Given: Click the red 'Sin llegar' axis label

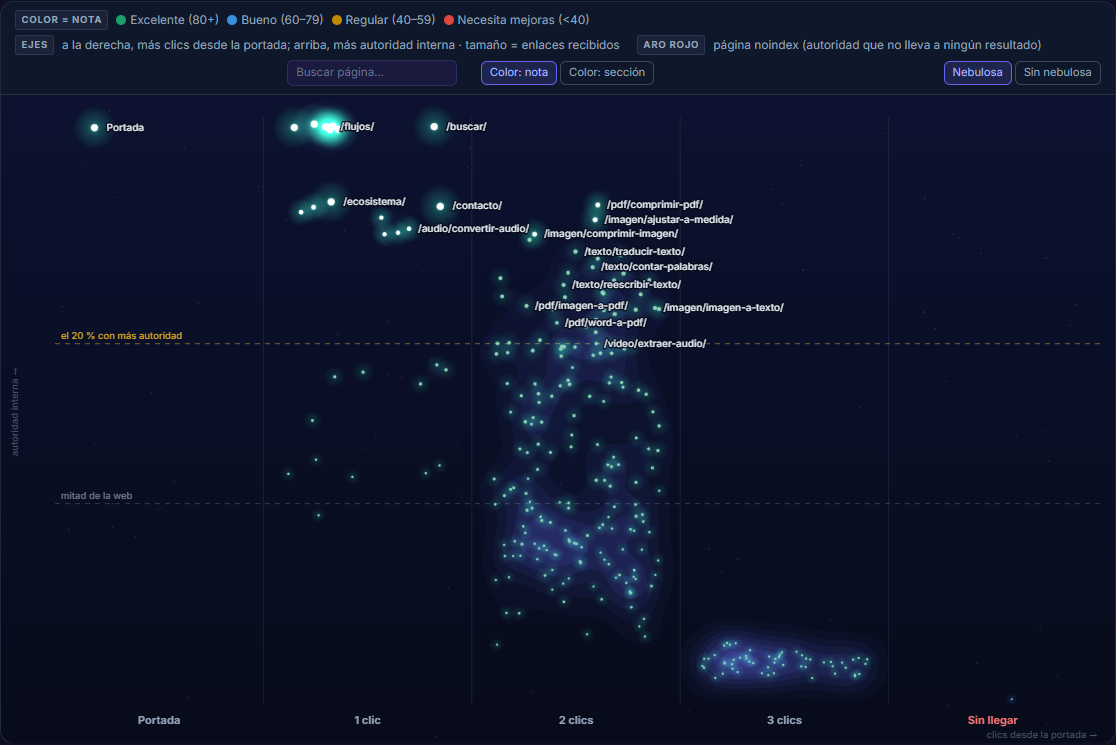Looking at the screenshot, I should pos(992,720).
